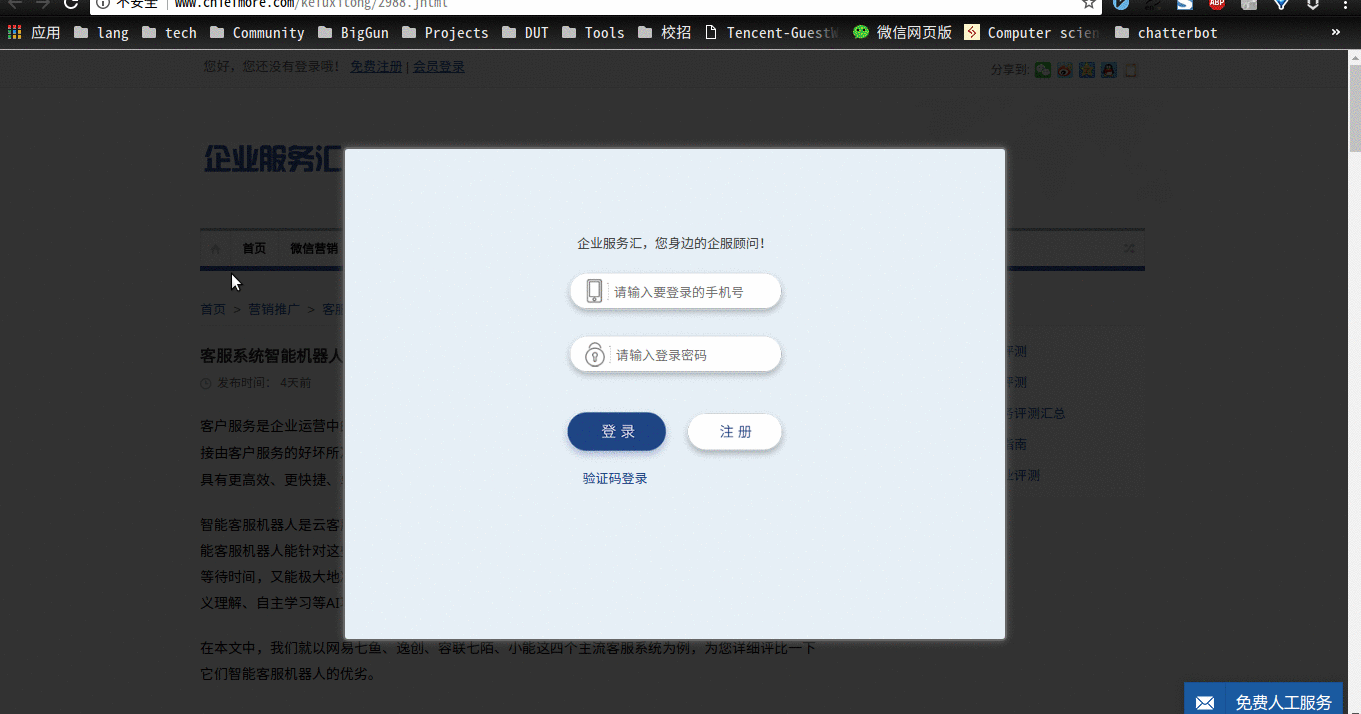
Task: Focus the mobile number input field
Action: 690,292
